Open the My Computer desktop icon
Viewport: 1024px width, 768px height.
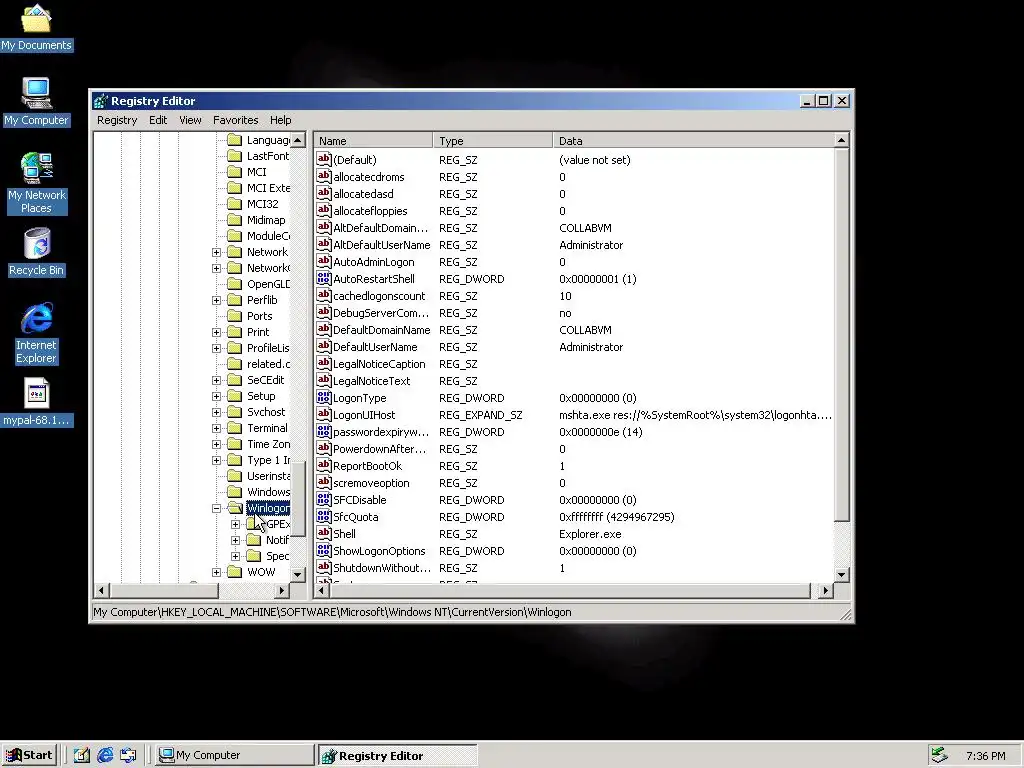tap(36, 102)
